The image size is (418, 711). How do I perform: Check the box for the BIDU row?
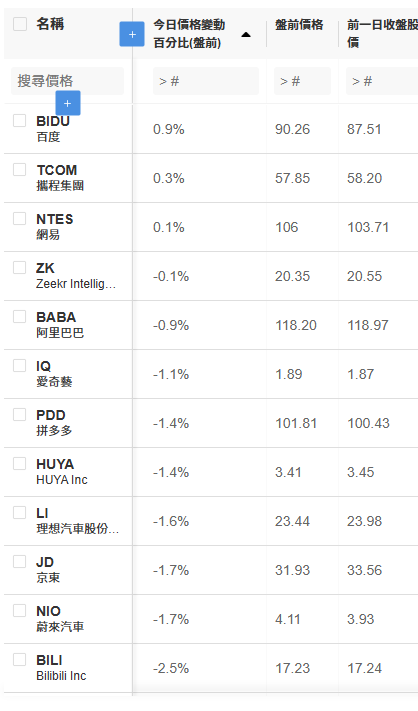click(19, 121)
